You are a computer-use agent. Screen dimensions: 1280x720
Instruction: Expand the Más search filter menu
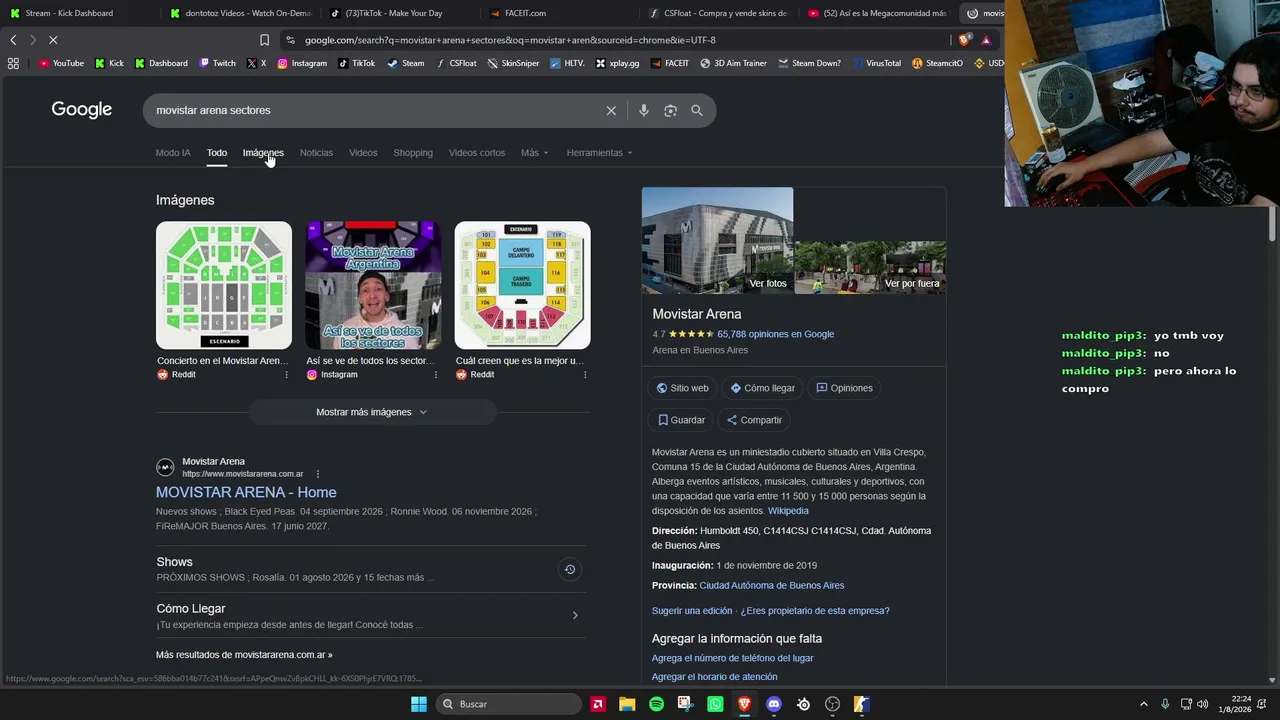(535, 153)
